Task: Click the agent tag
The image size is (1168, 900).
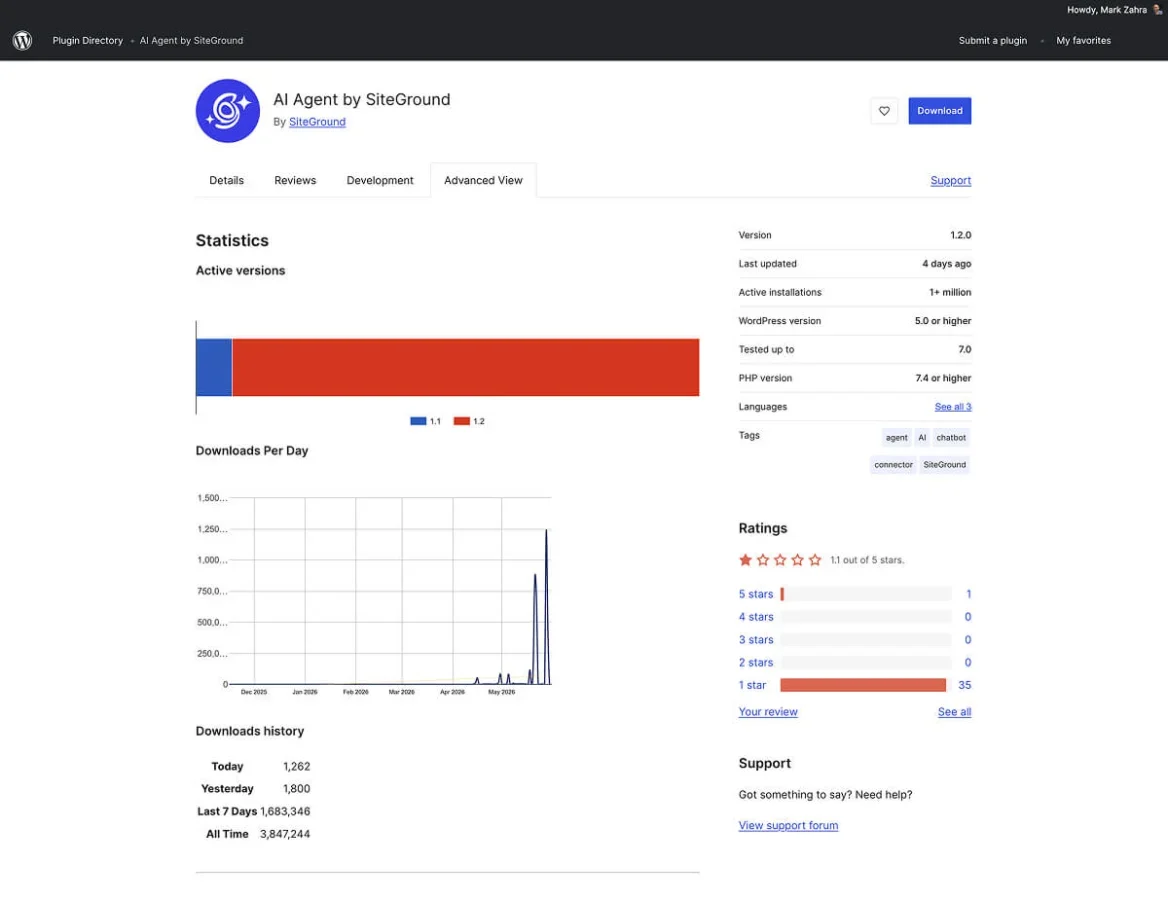Action: pos(897,438)
